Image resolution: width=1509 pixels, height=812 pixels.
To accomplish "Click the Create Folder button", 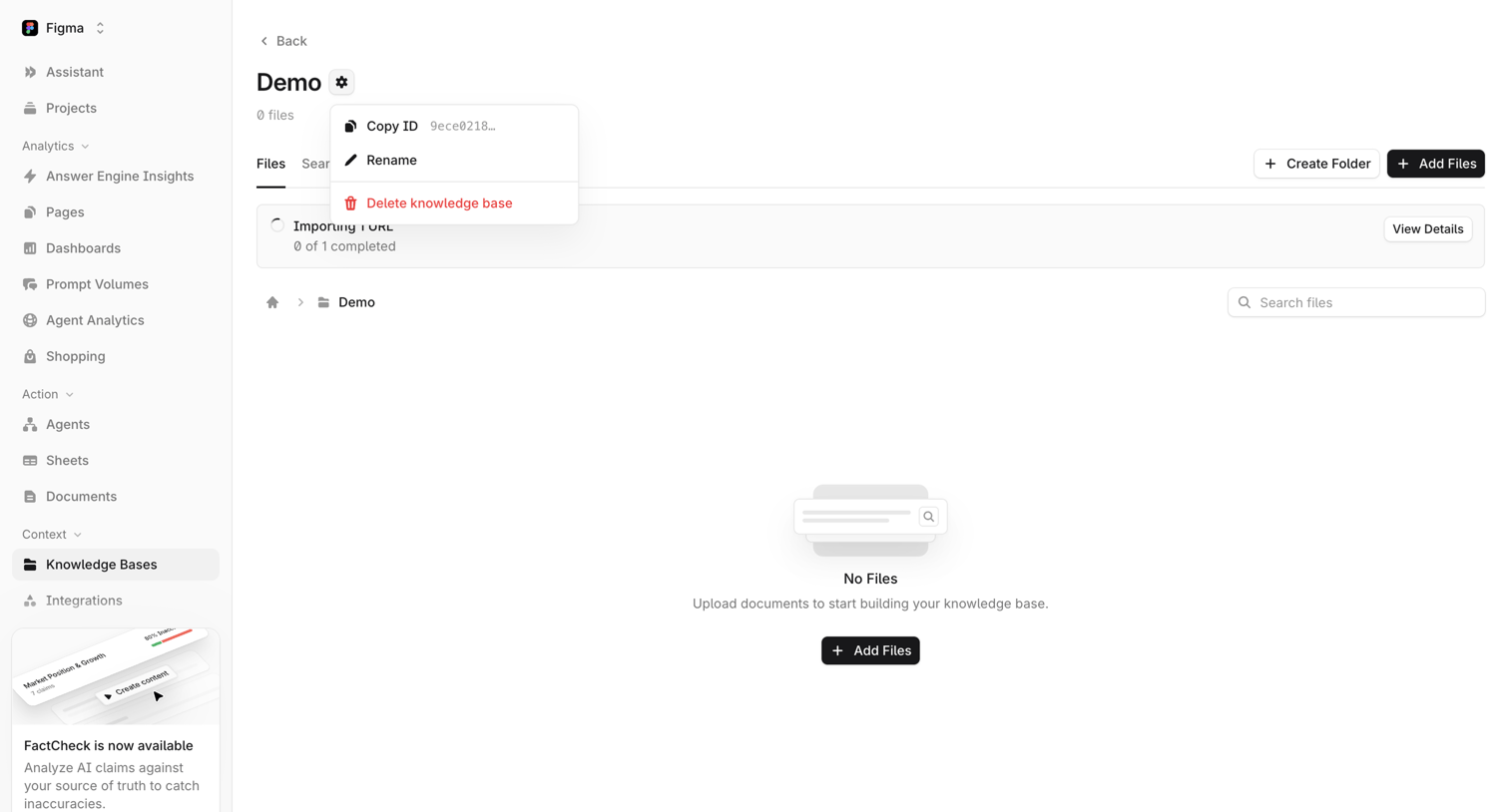I will pyautogui.click(x=1316, y=164).
